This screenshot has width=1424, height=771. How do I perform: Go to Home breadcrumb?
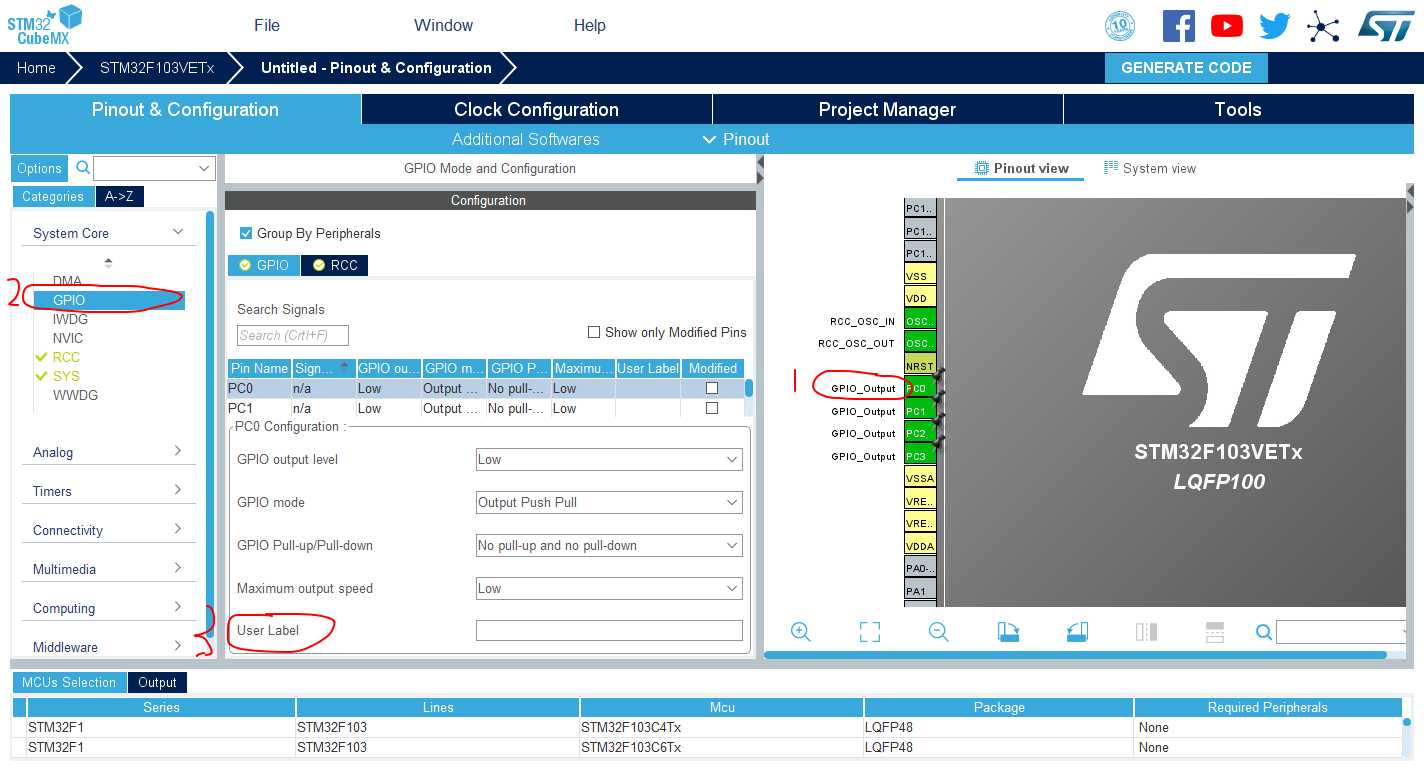point(36,68)
